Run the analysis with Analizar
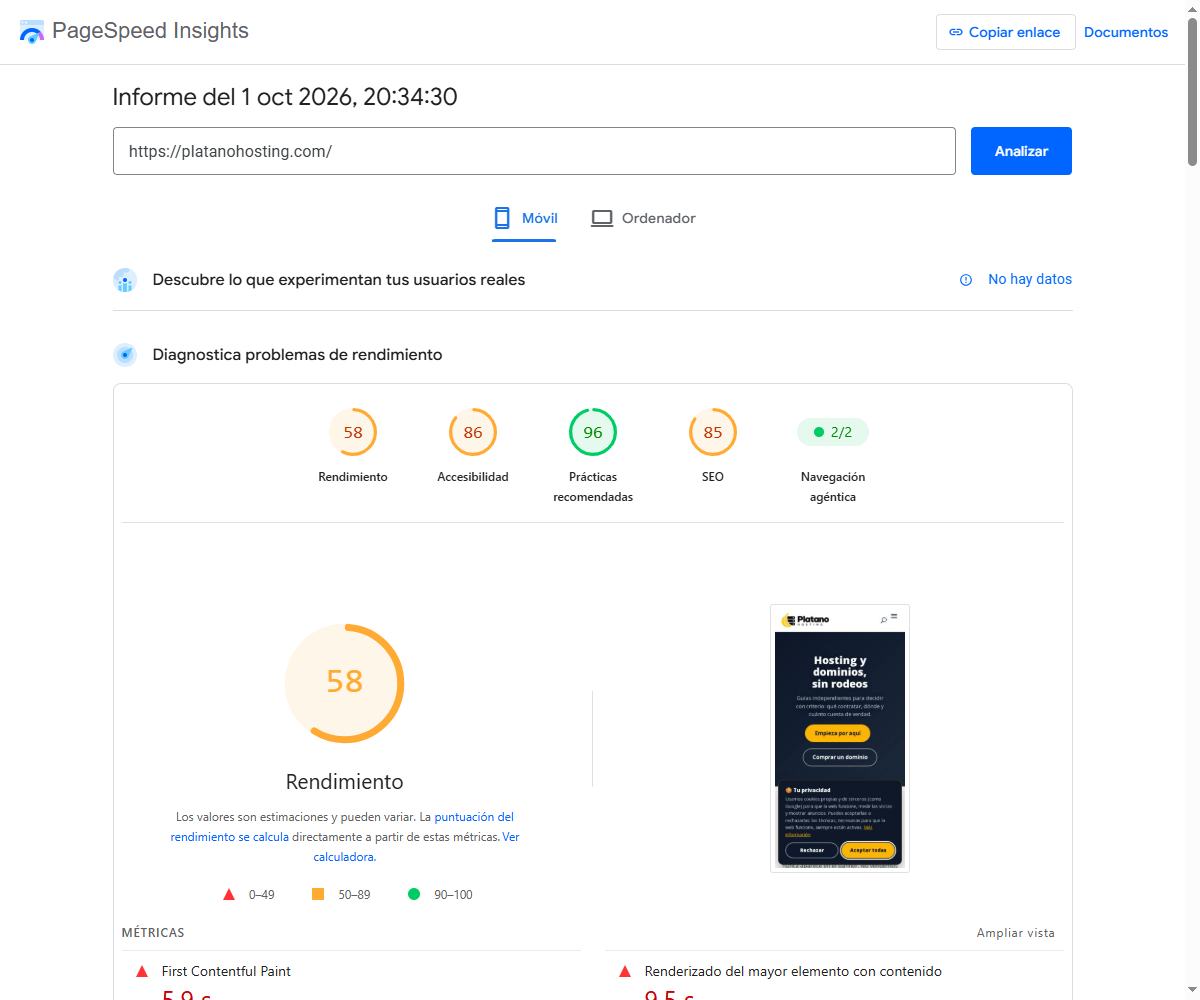 tap(1021, 151)
